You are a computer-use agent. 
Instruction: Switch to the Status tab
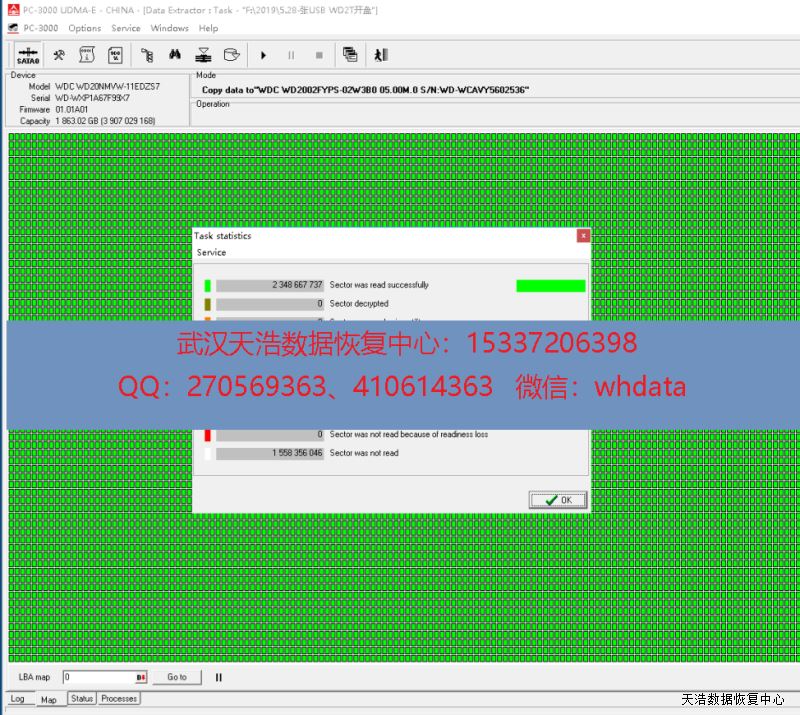pos(82,699)
